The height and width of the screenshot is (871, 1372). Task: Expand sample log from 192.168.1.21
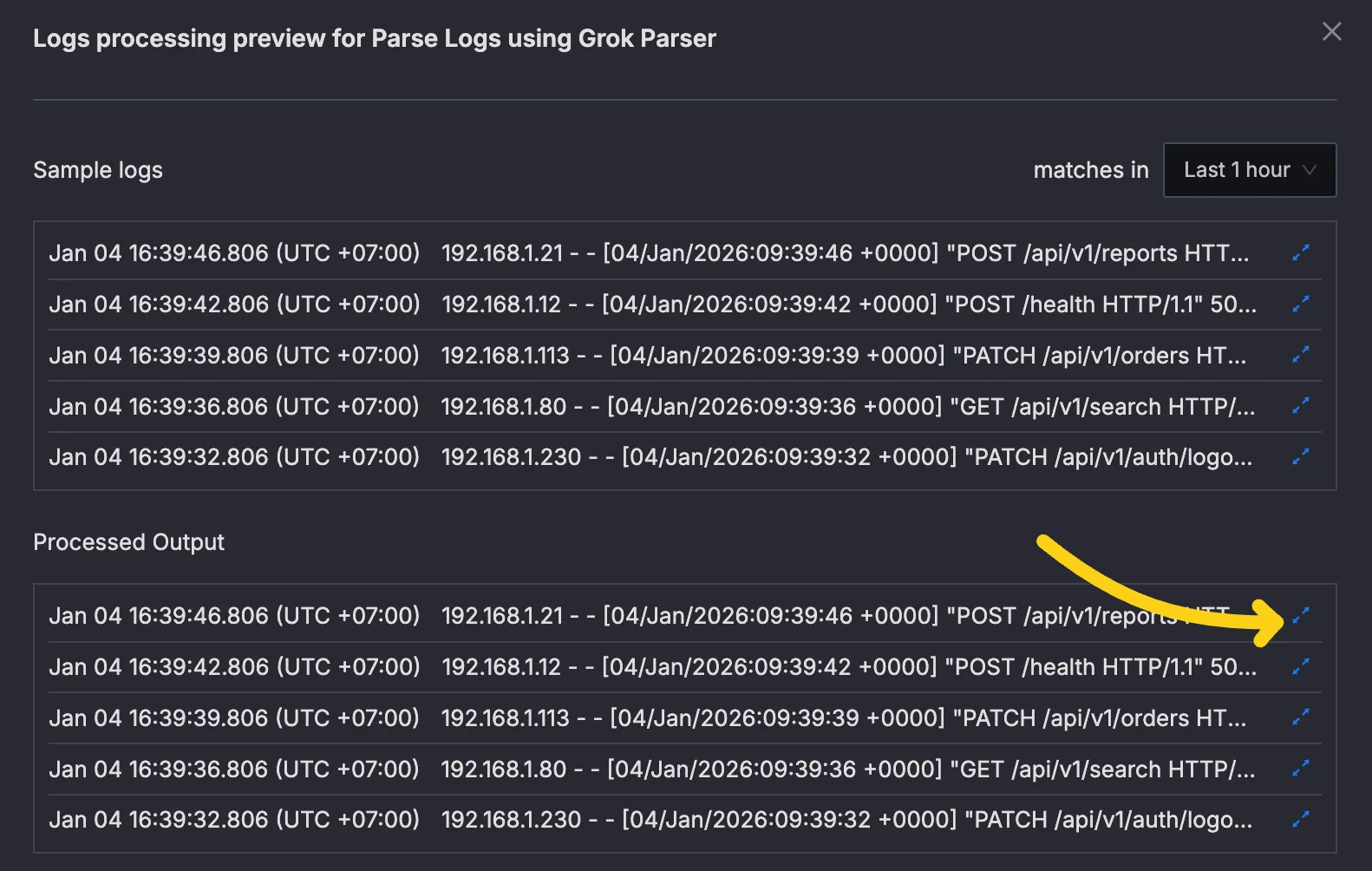1300,252
